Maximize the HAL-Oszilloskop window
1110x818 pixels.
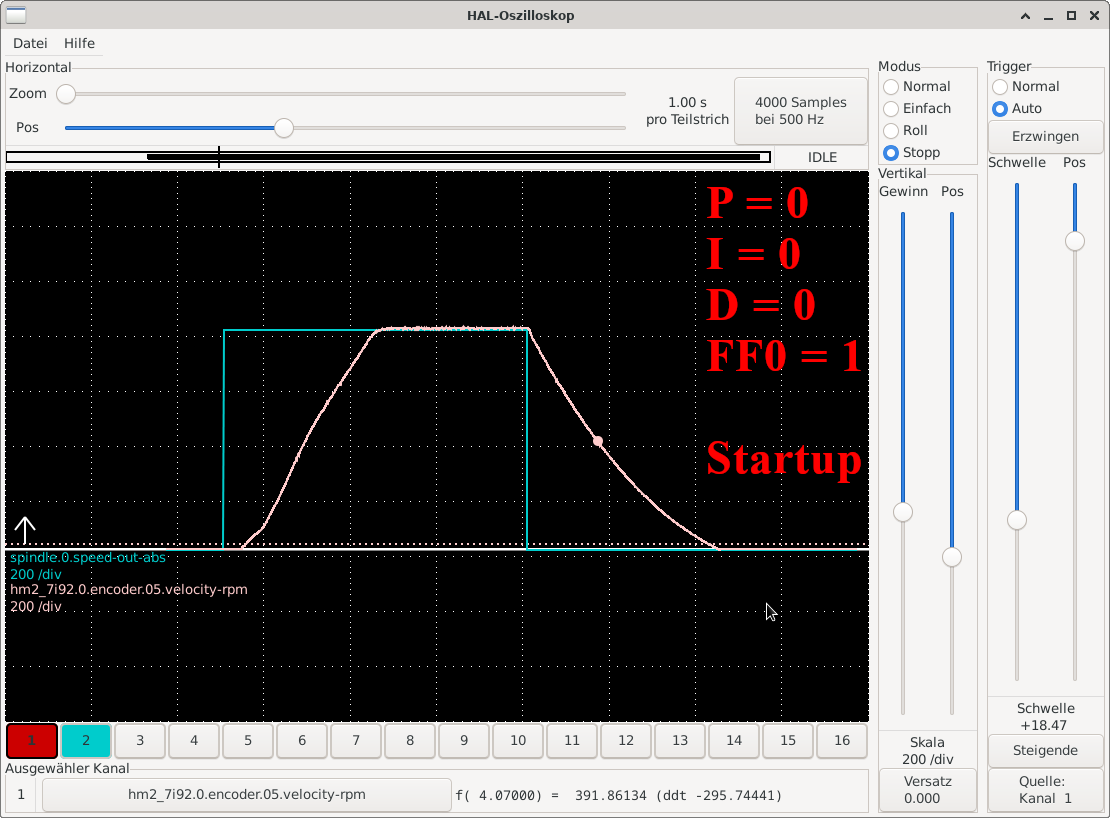1071,16
